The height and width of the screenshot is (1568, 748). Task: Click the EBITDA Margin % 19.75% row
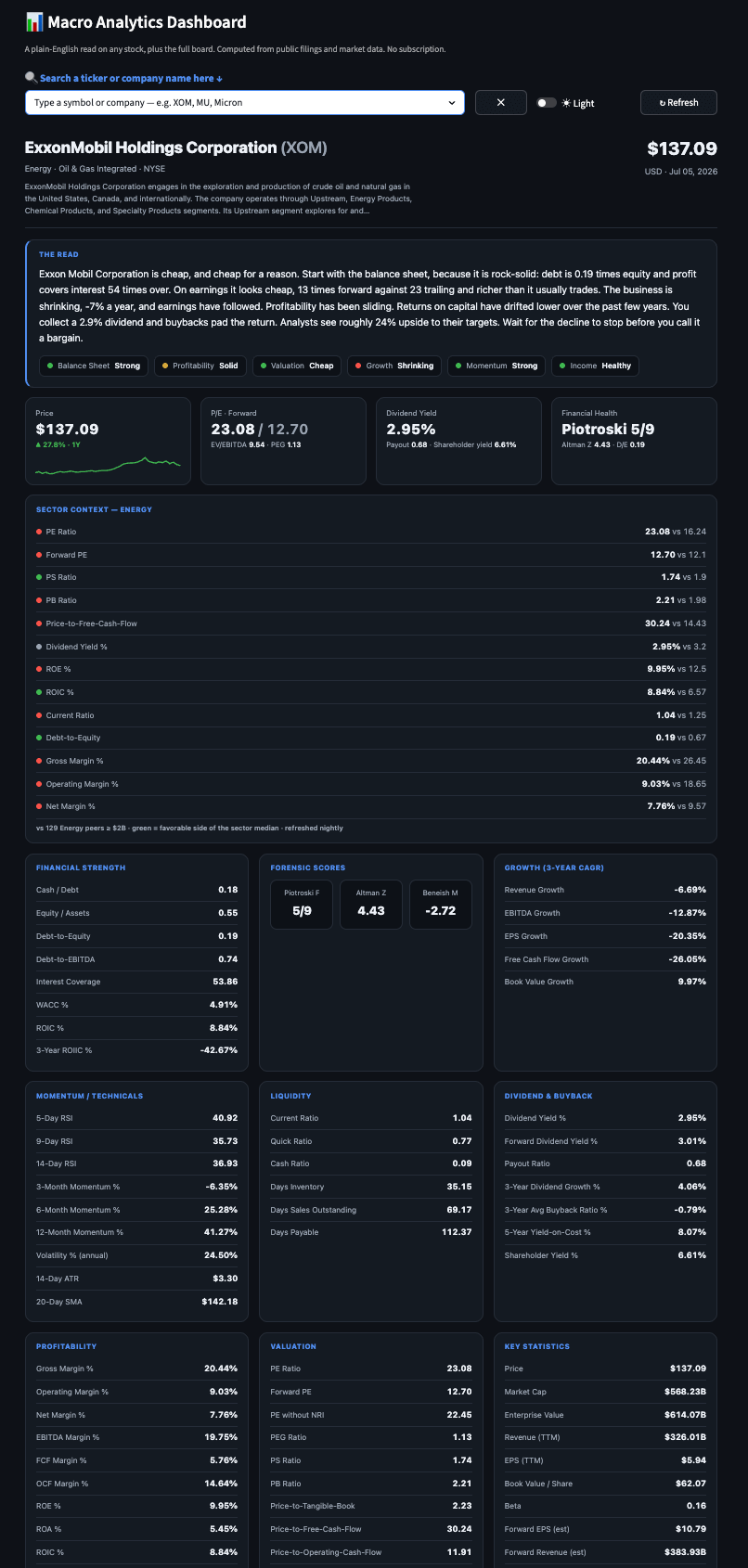pos(137,1437)
